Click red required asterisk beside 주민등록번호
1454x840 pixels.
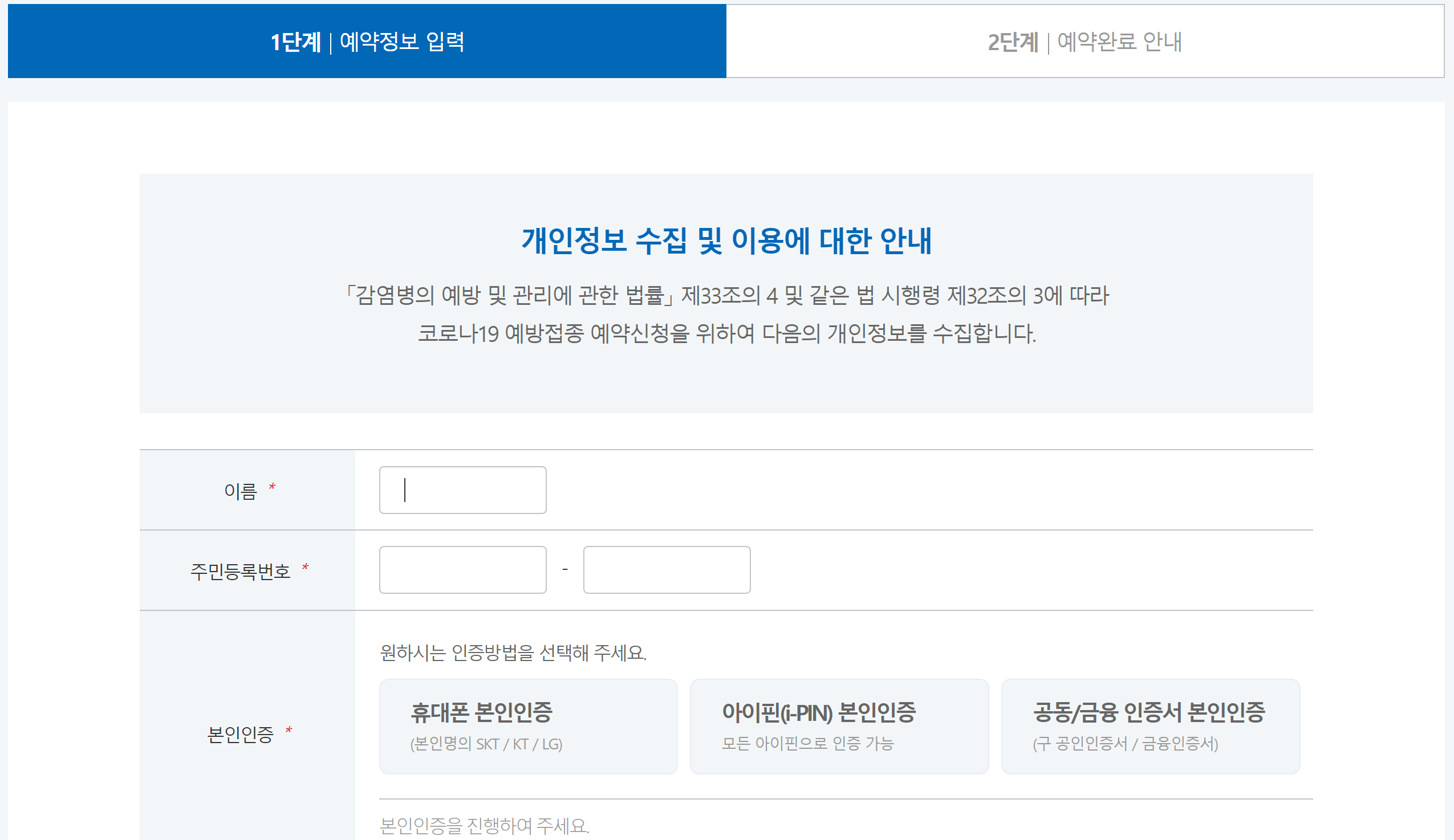click(305, 568)
